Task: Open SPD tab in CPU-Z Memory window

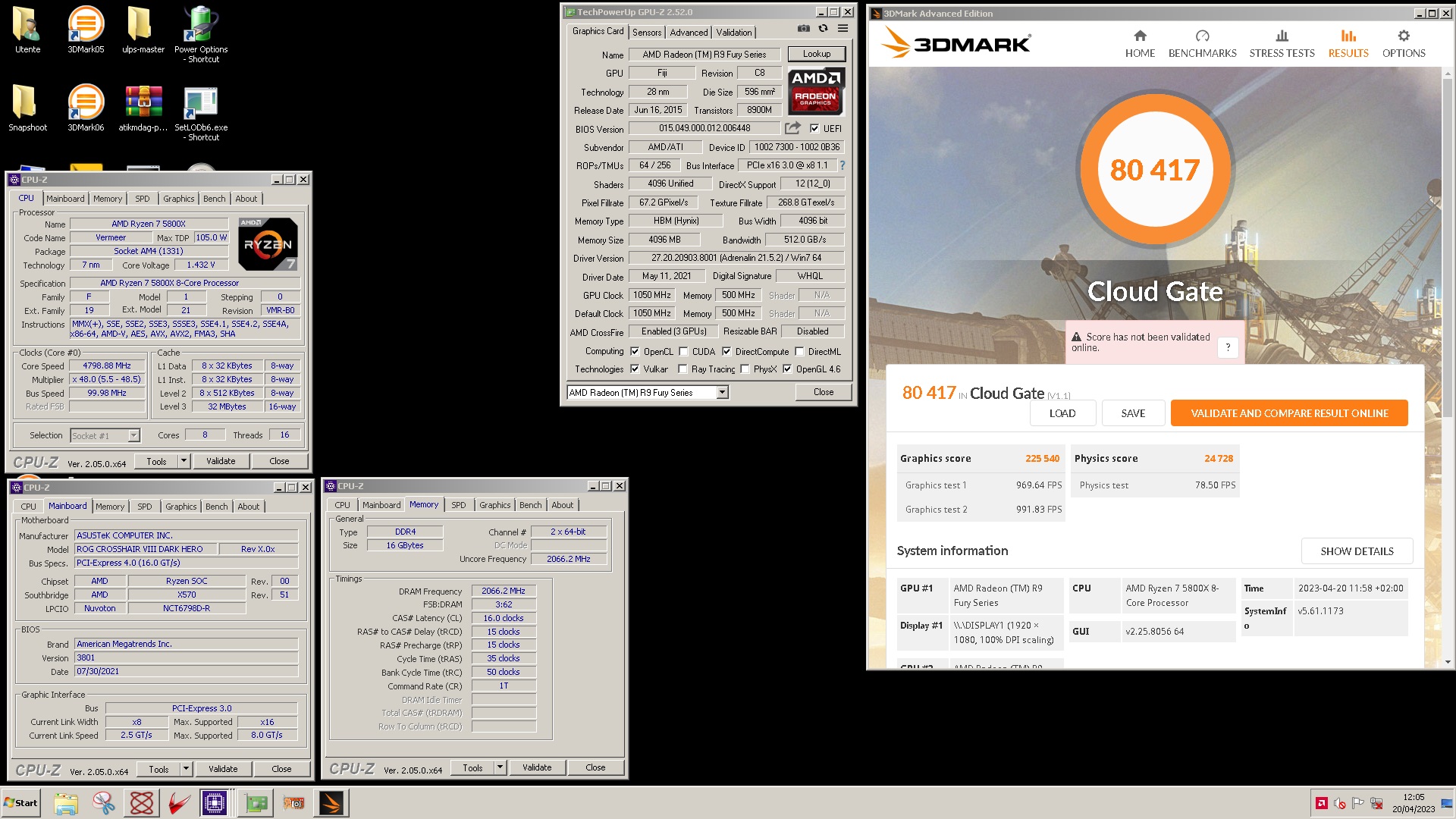Action: point(459,505)
